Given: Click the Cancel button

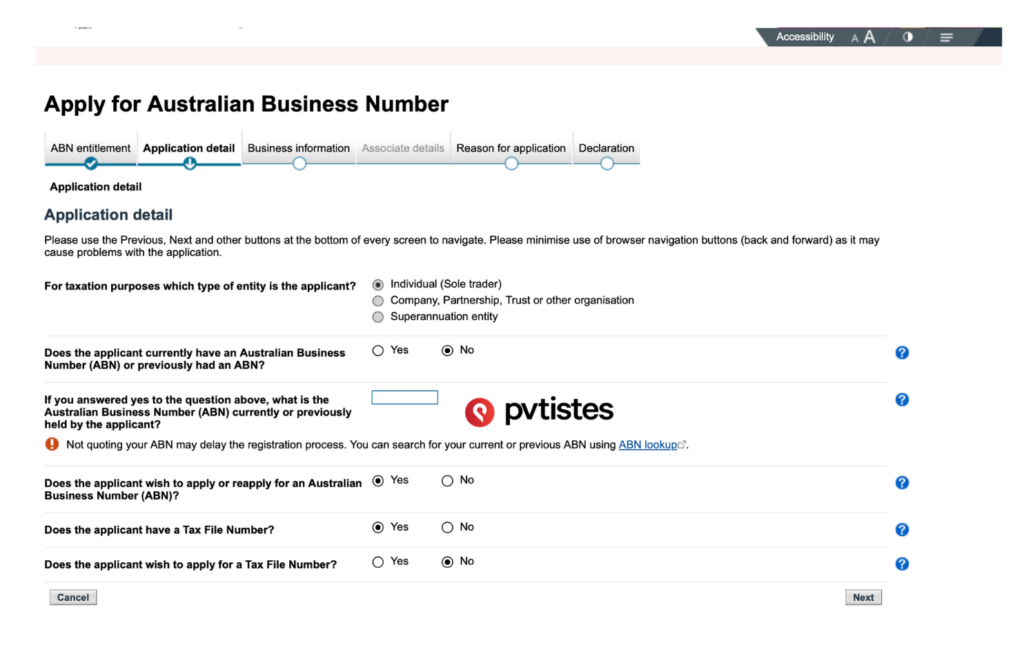Looking at the screenshot, I should pyautogui.click(x=72, y=597).
